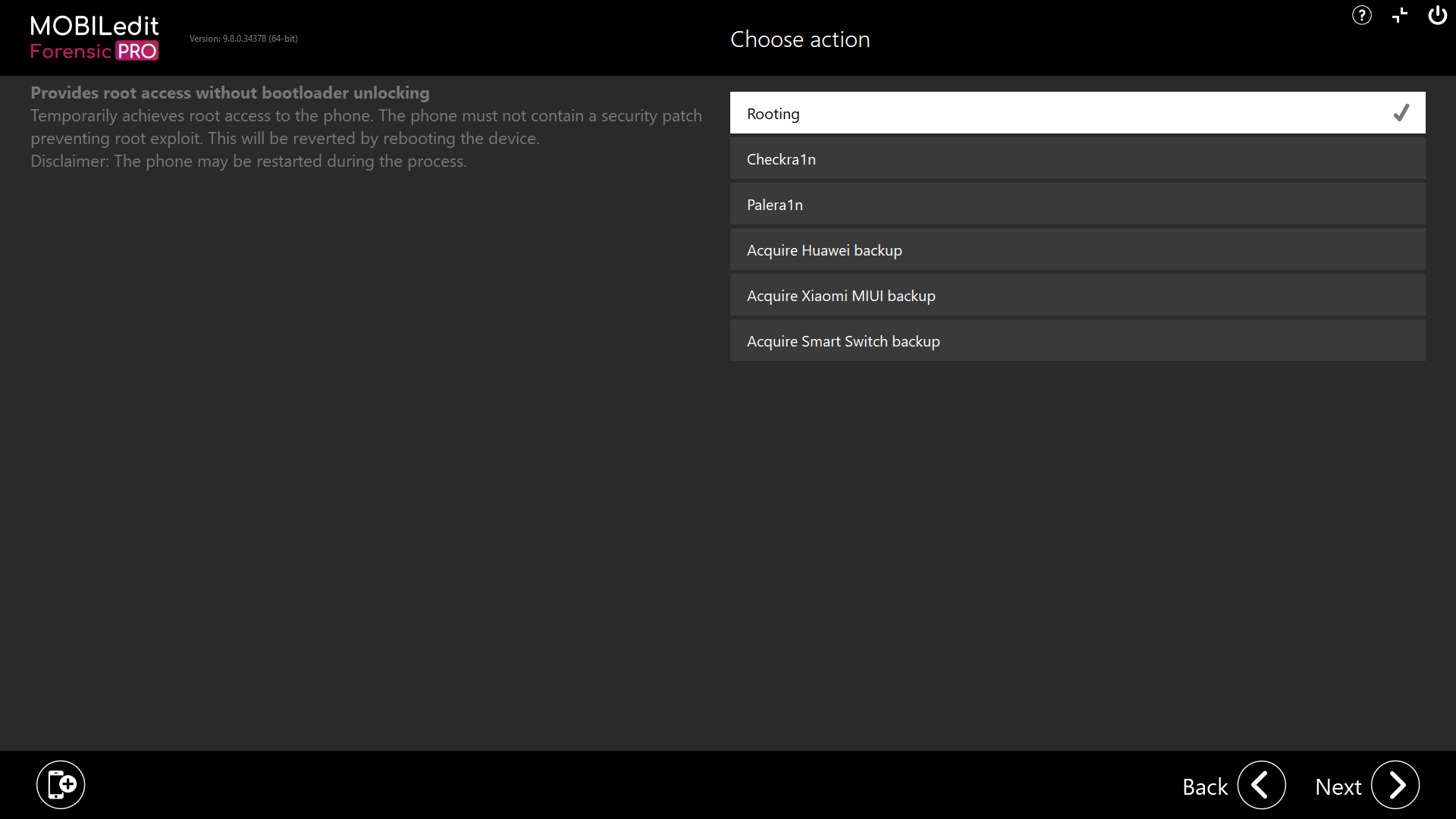Click the add device phone icon

point(61,785)
